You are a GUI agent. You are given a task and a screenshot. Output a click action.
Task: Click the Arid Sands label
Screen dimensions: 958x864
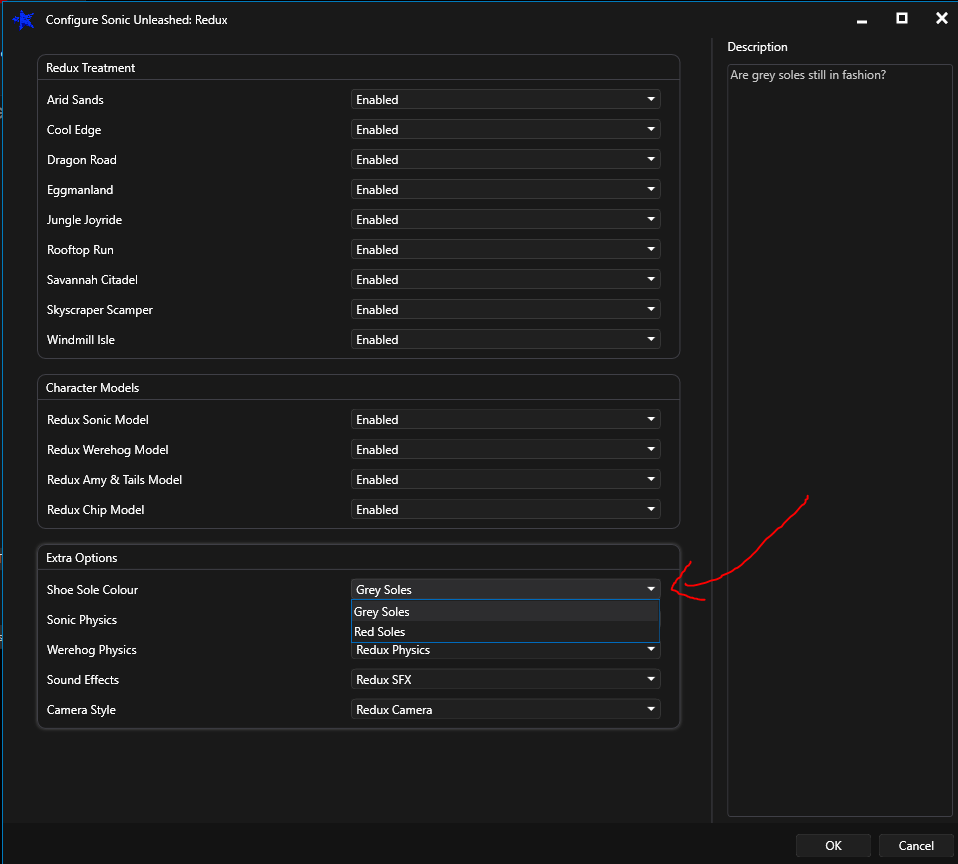click(75, 100)
